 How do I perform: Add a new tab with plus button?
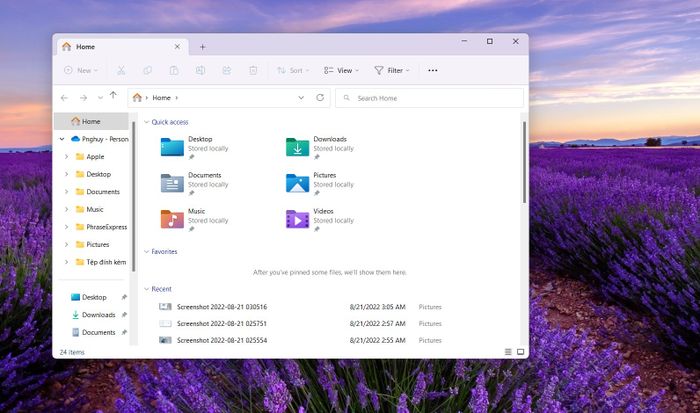[x=202, y=47]
